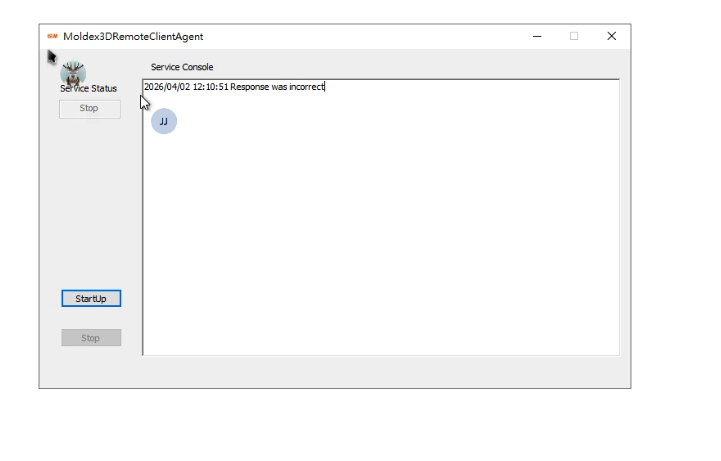Click the JJ avatar circle in console

163,121
